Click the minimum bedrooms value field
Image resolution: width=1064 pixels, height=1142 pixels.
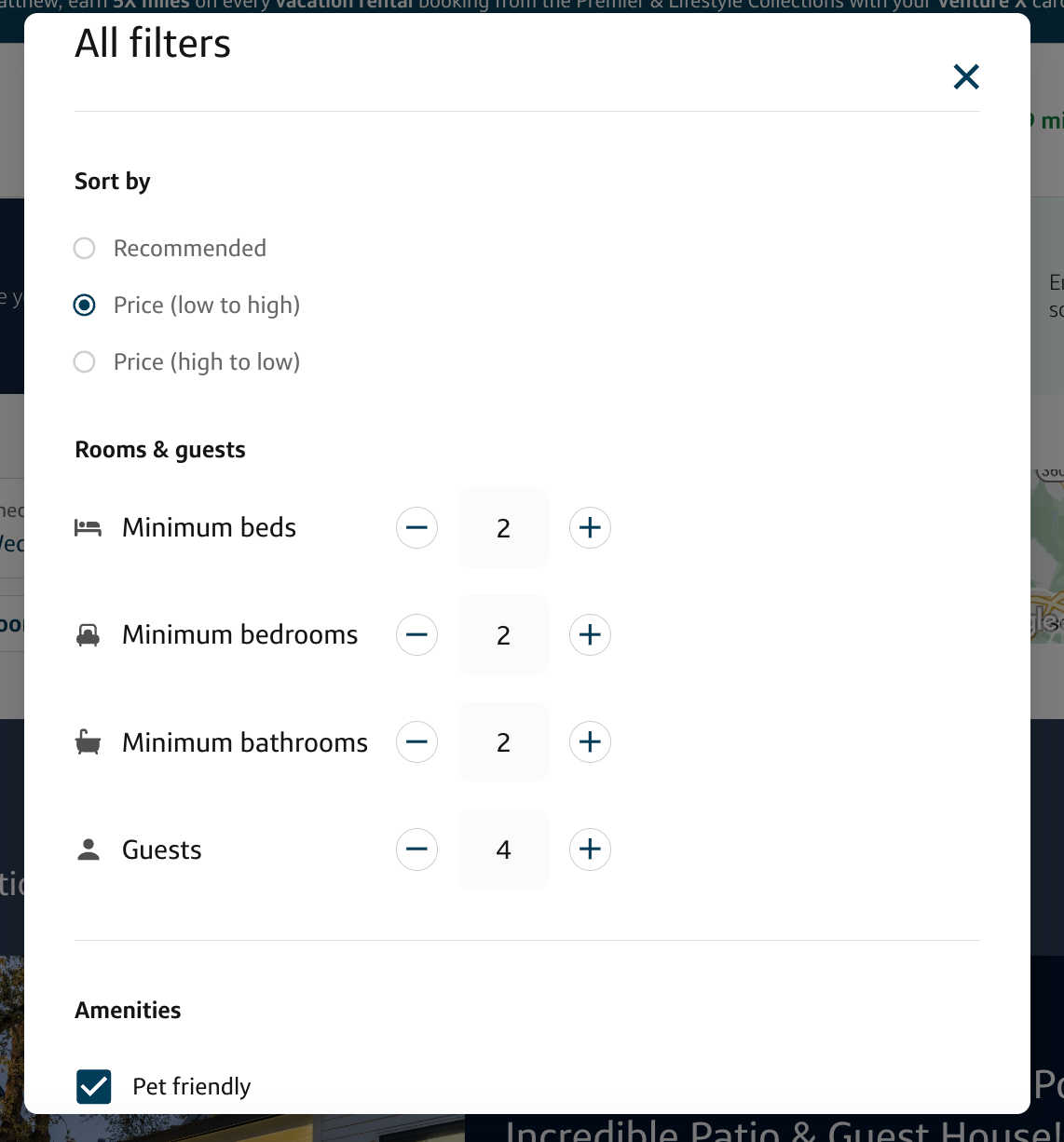coord(503,635)
